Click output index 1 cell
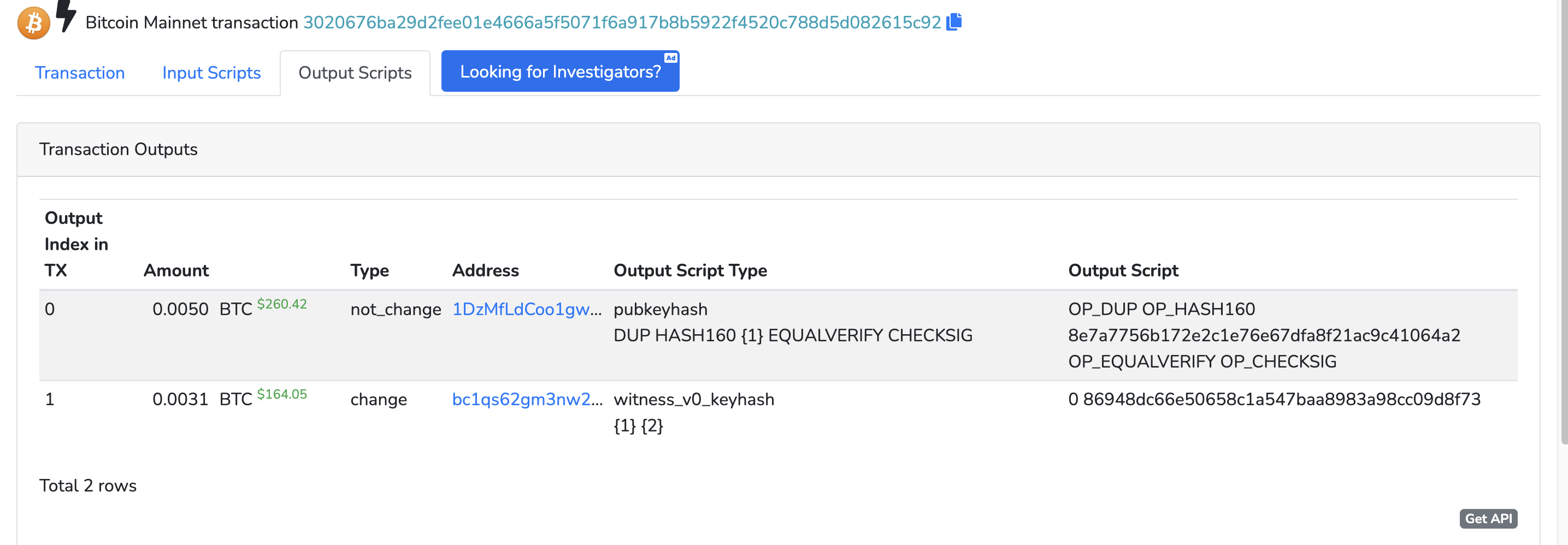1568x545 pixels. (49, 399)
